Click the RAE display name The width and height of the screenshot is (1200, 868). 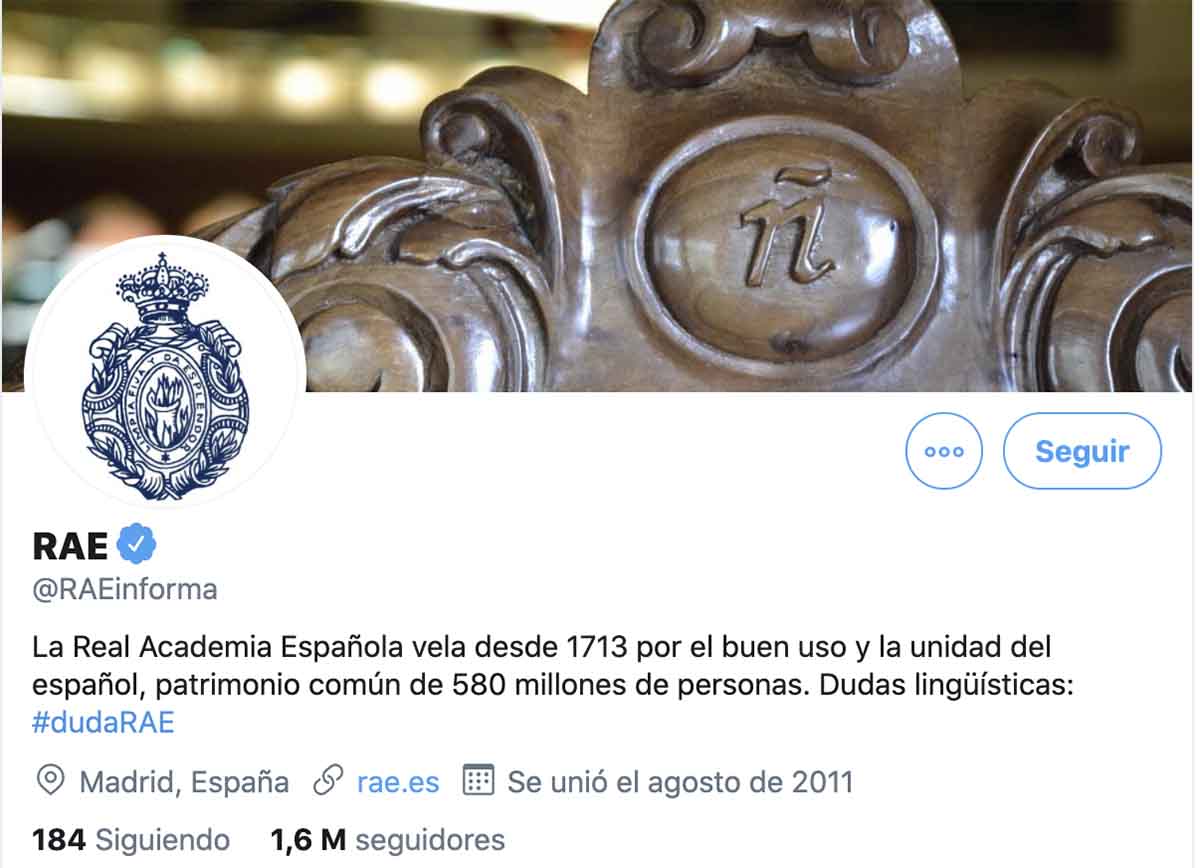pos(70,546)
